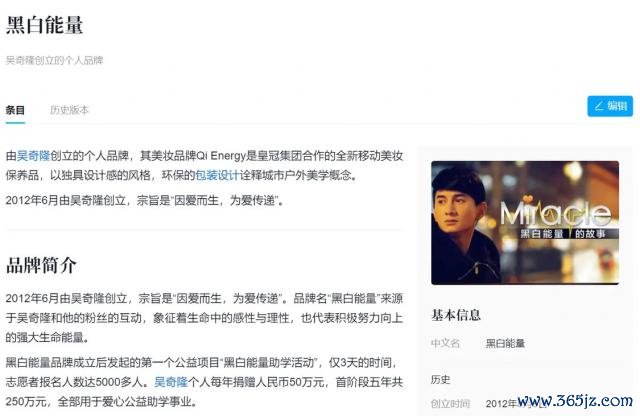The width and height of the screenshot is (640, 416).
Task: Click the line starting 2012年6月 above the divider
Action: tap(145, 200)
